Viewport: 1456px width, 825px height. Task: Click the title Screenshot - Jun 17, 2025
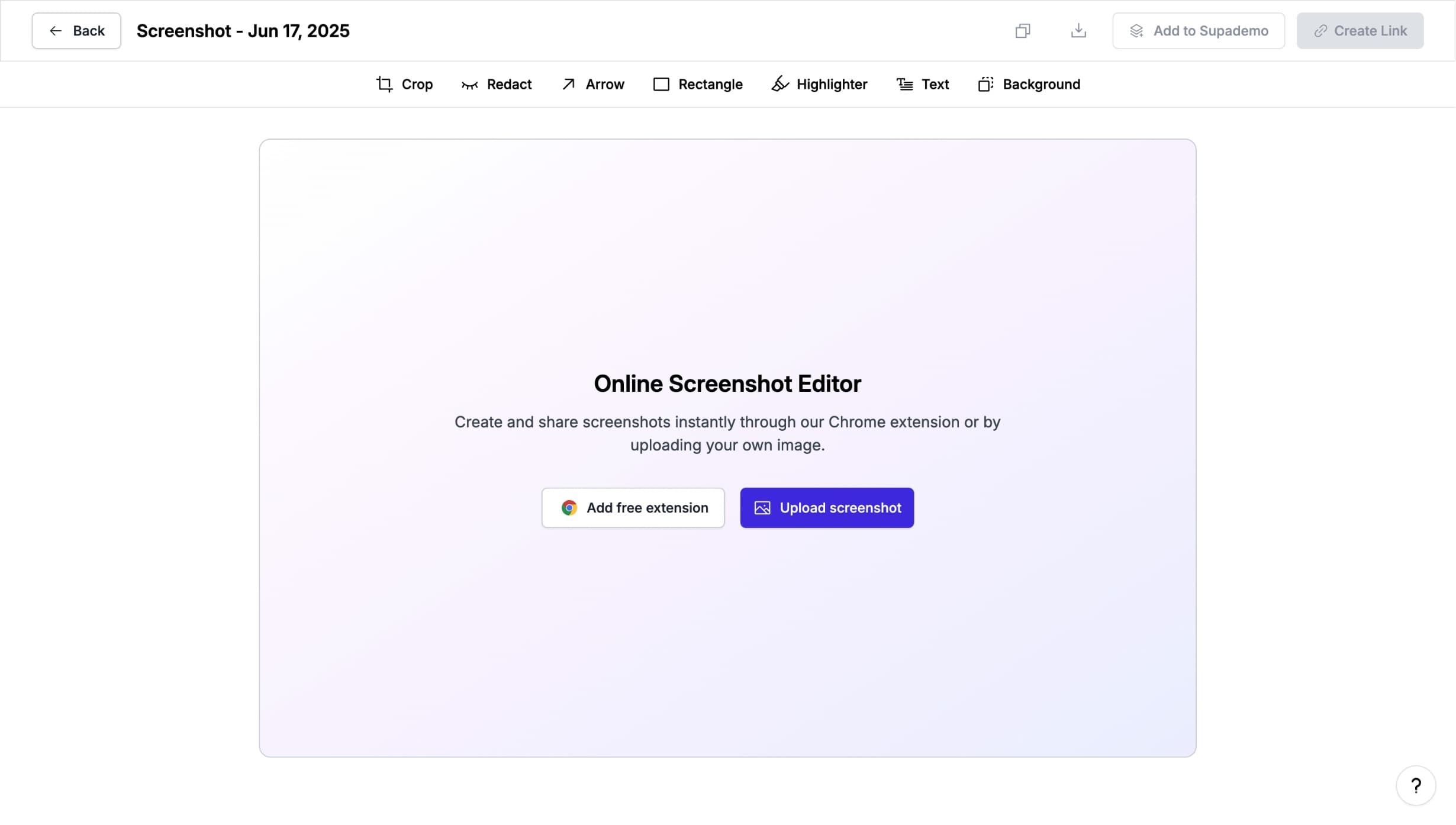[x=243, y=30]
